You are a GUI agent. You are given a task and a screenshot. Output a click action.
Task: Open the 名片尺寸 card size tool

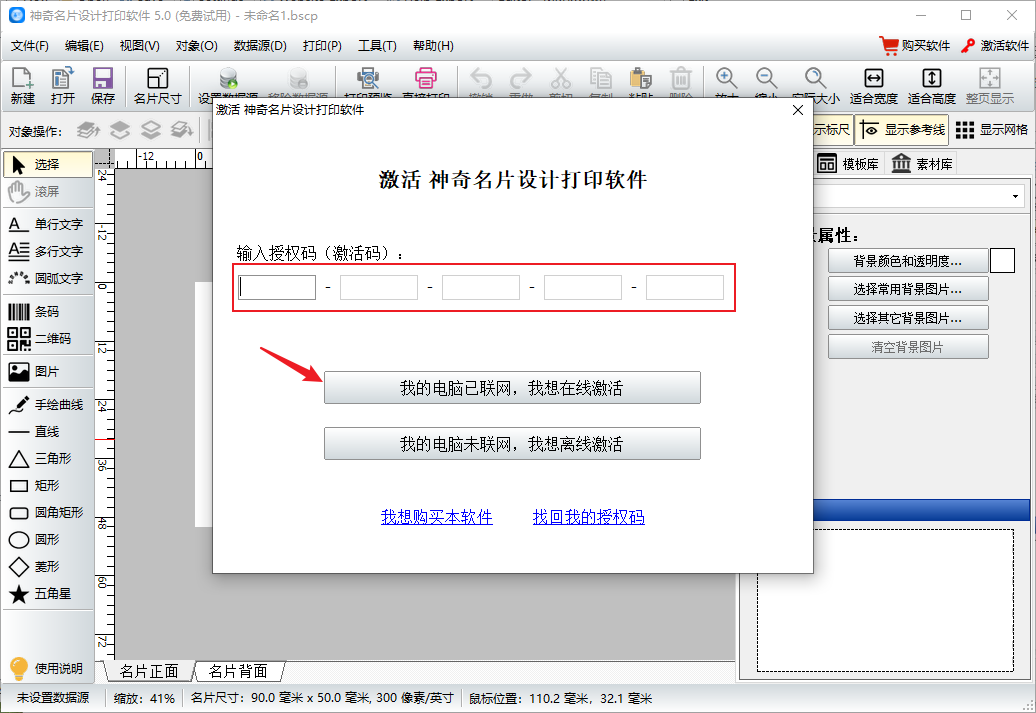coord(157,85)
